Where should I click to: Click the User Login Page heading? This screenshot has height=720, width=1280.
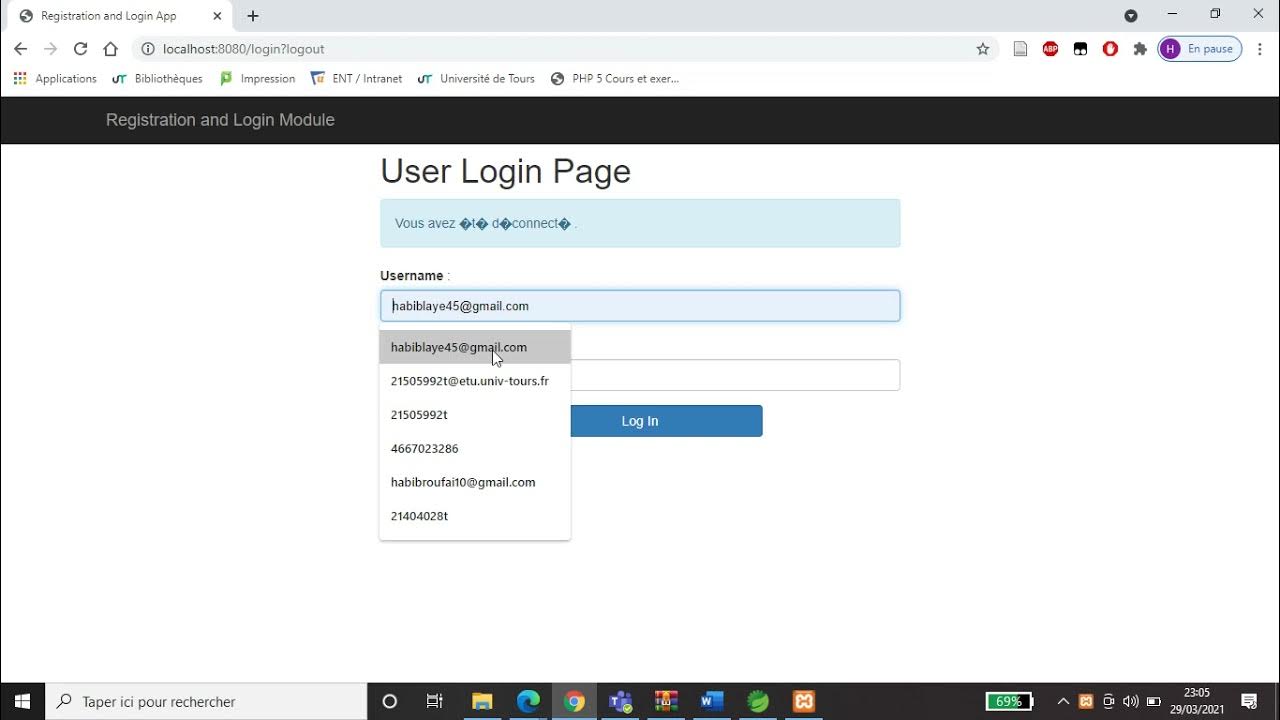click(506, 172)
